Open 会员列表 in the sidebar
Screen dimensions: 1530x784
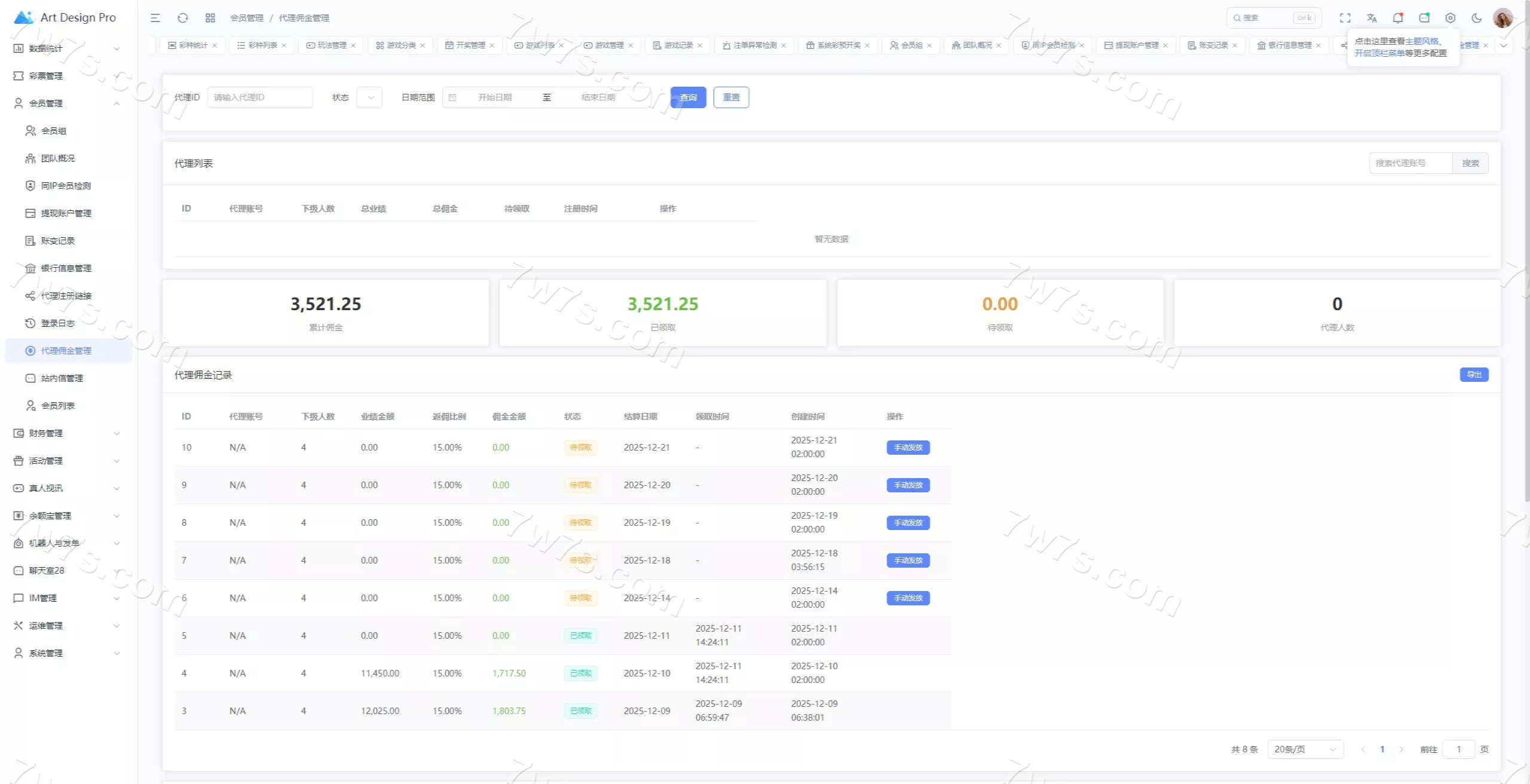coord(57,406)
